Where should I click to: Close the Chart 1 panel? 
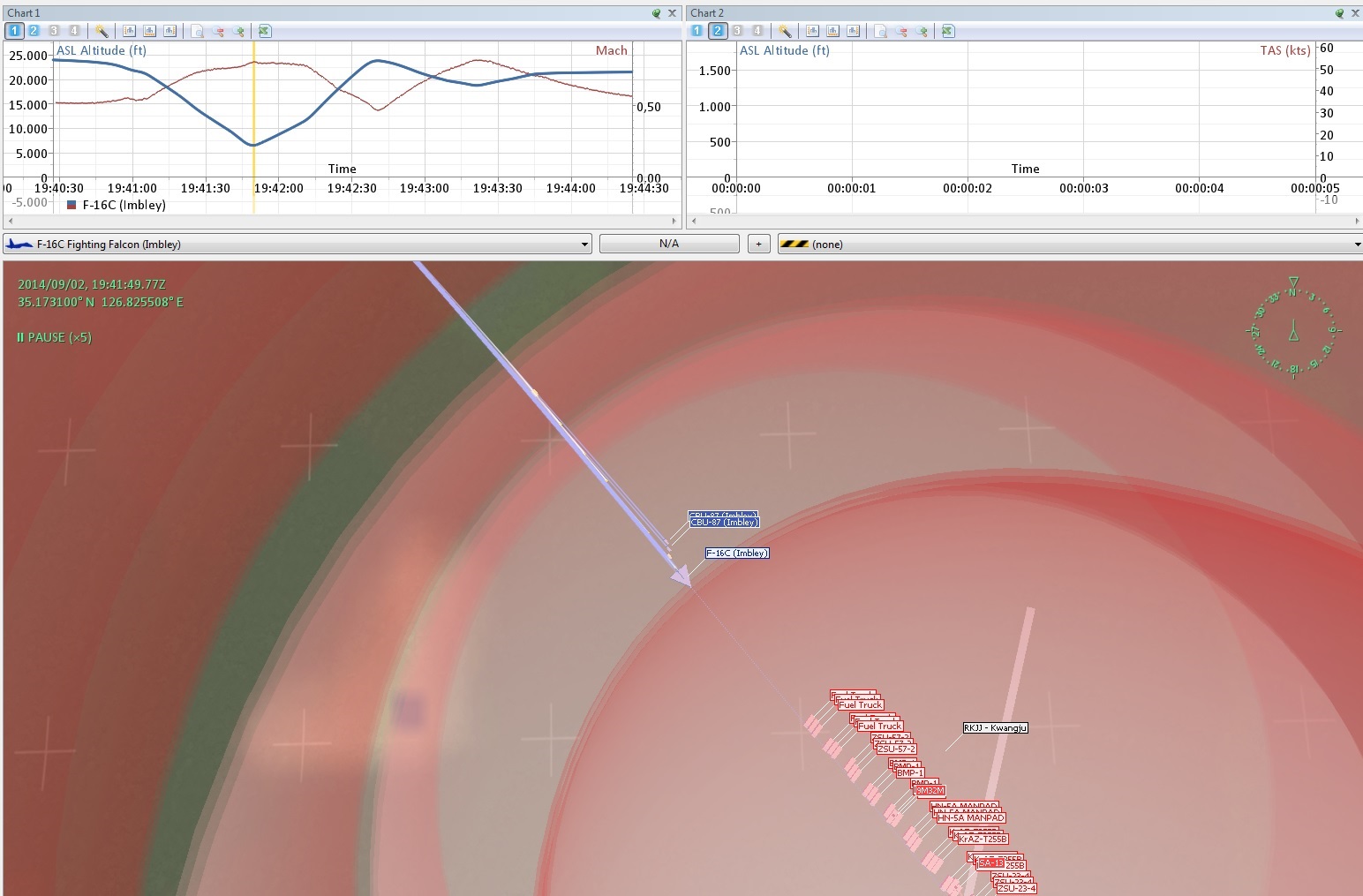click(672, 13)
